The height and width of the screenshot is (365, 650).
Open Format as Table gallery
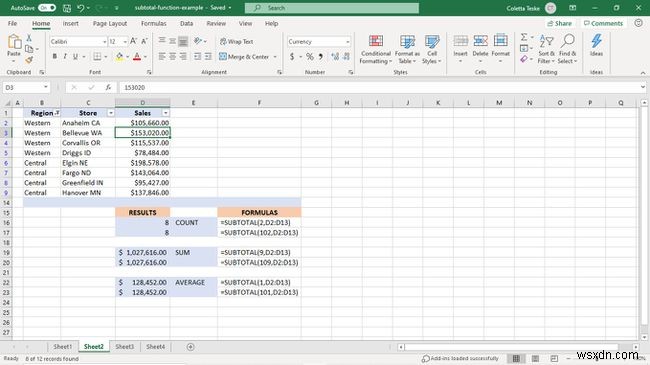click(x=407, y=49)
